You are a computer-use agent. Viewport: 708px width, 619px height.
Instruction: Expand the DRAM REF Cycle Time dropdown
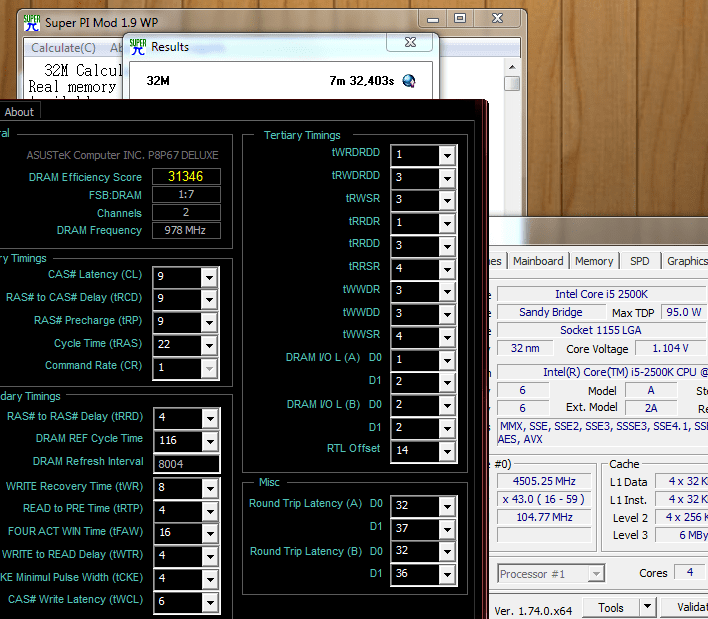pyautogui.click(x=210, y=441)
